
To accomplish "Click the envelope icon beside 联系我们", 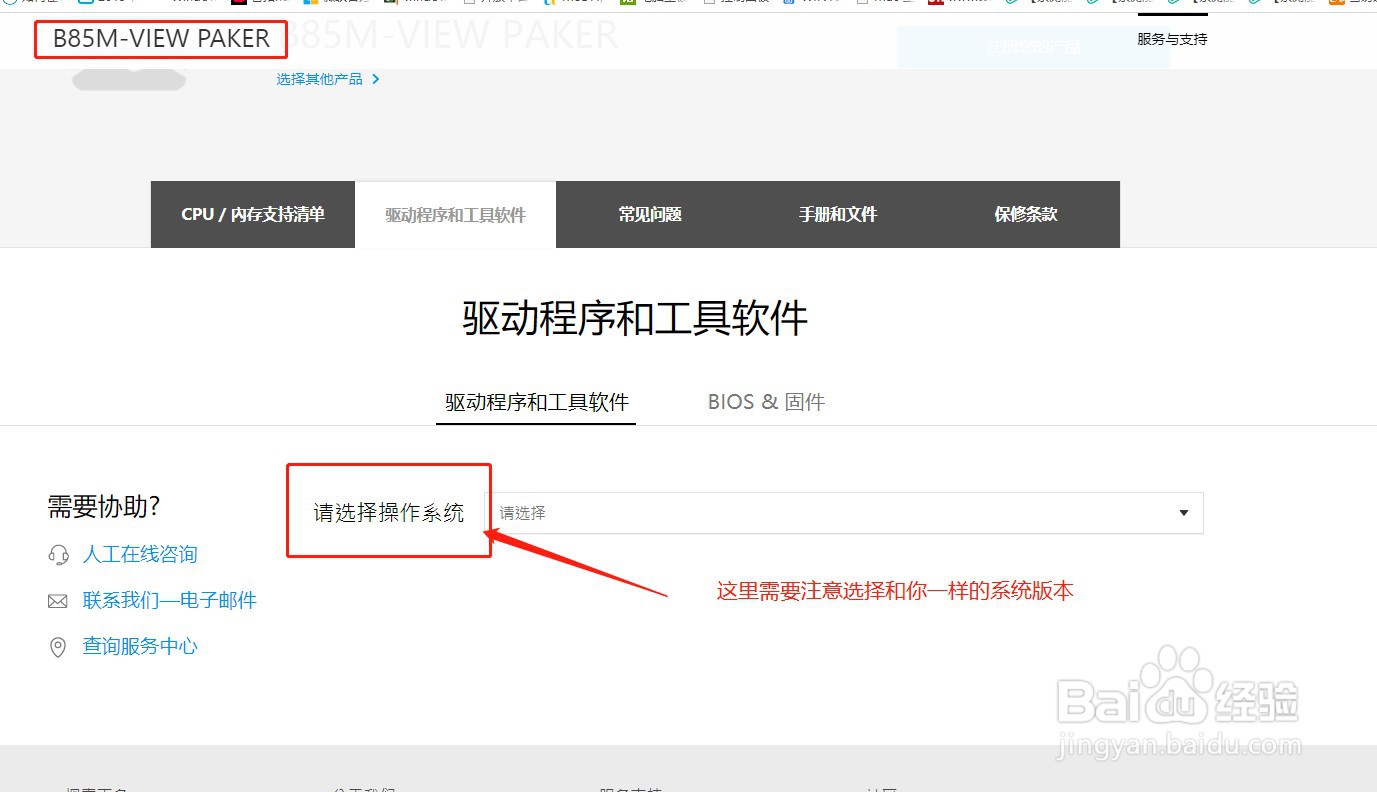I will (58, 600).
